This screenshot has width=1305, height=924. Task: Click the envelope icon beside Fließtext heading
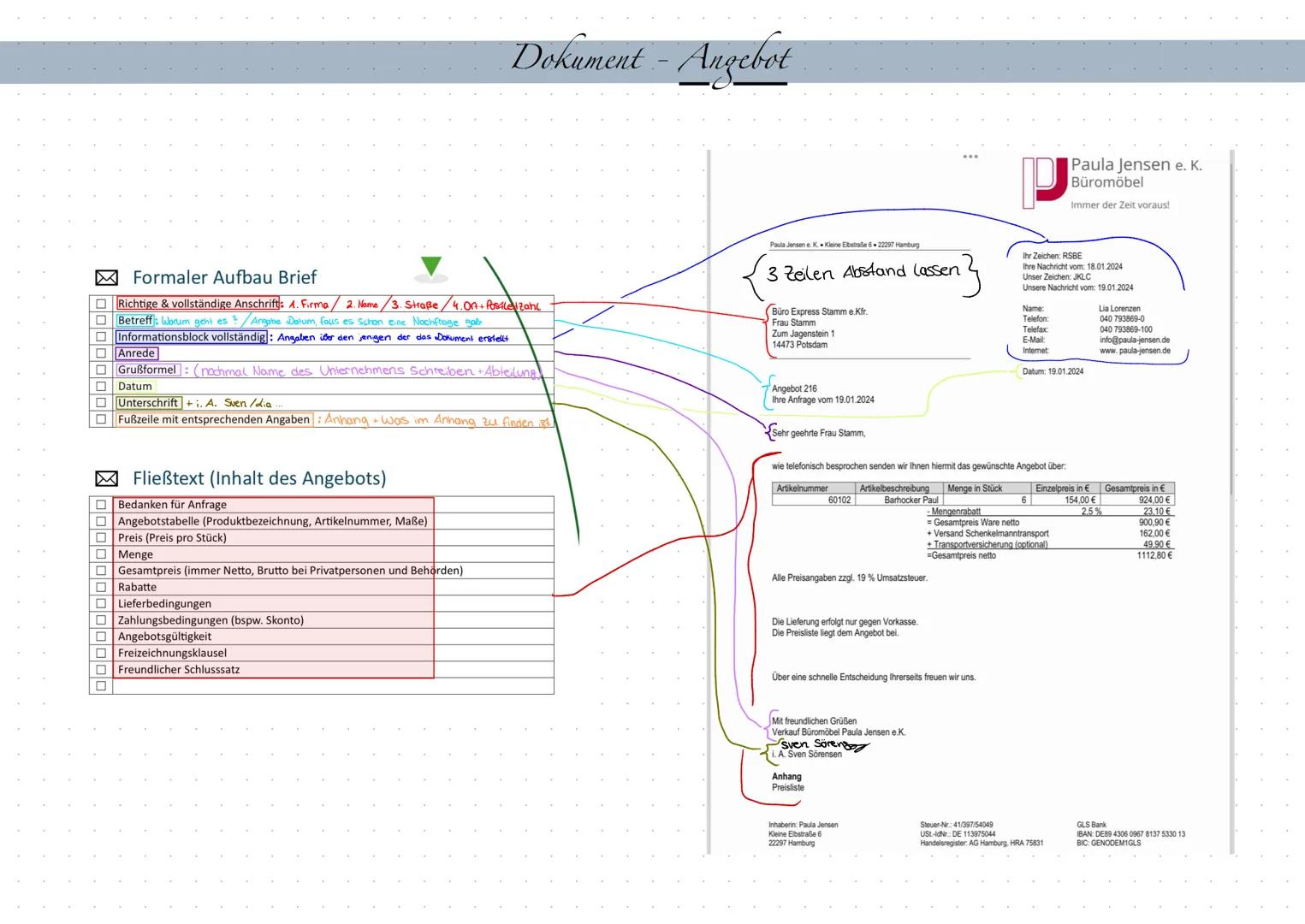click(x=106, y=478)
